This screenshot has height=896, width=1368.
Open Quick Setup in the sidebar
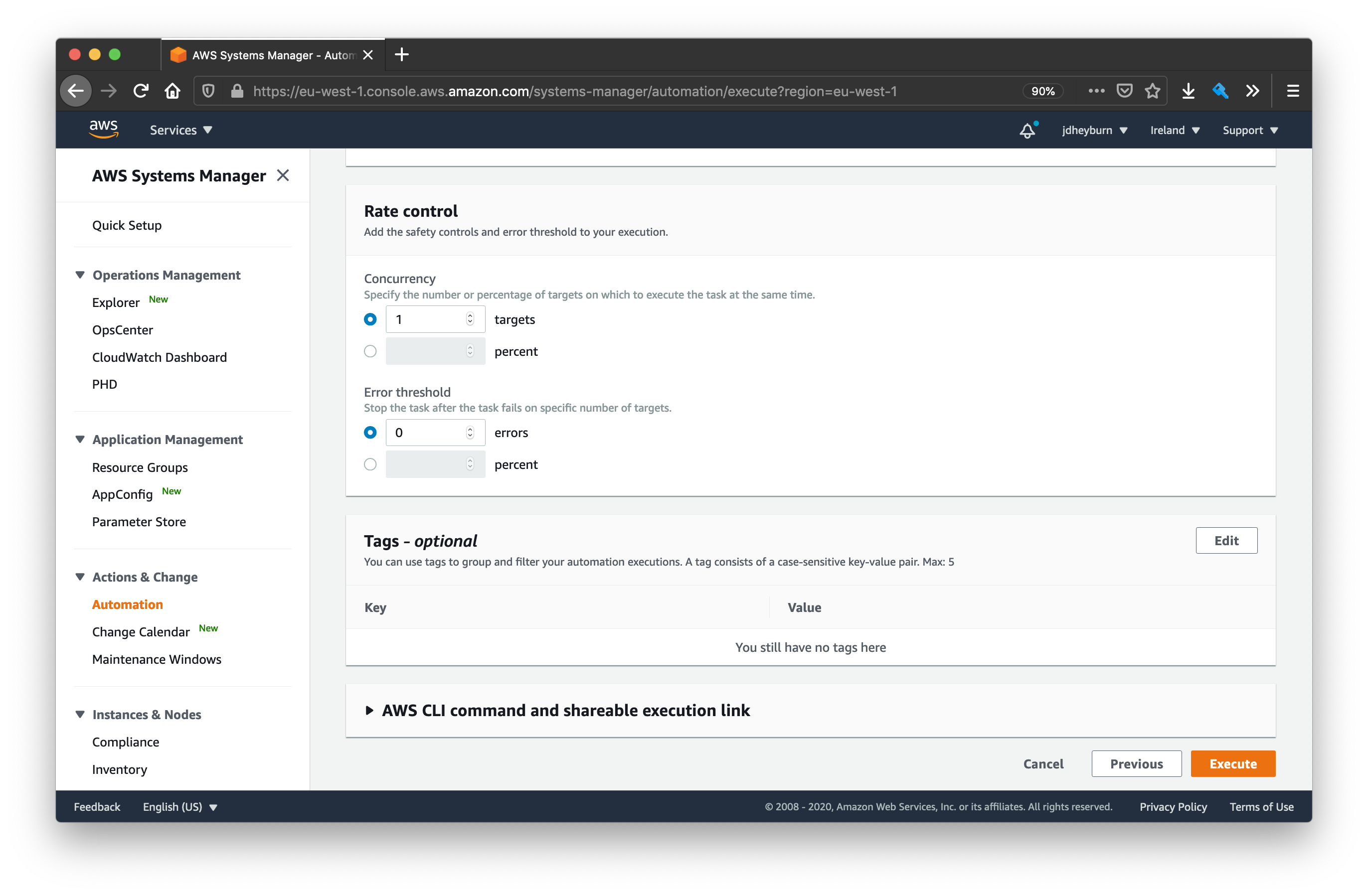[127, 225]
